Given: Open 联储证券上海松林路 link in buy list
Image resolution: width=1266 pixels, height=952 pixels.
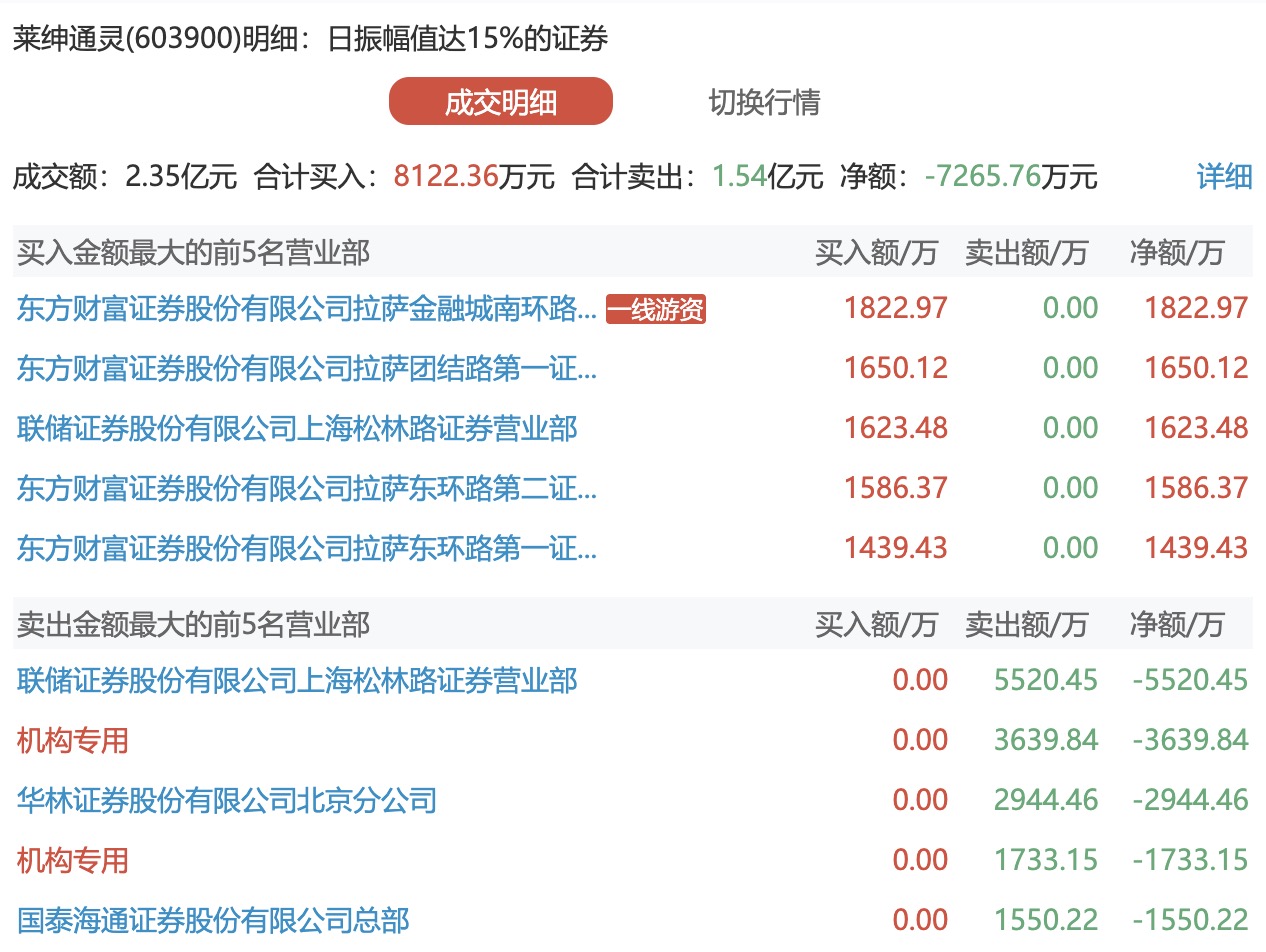Looking at the screenshot, I should pos(297,429).
